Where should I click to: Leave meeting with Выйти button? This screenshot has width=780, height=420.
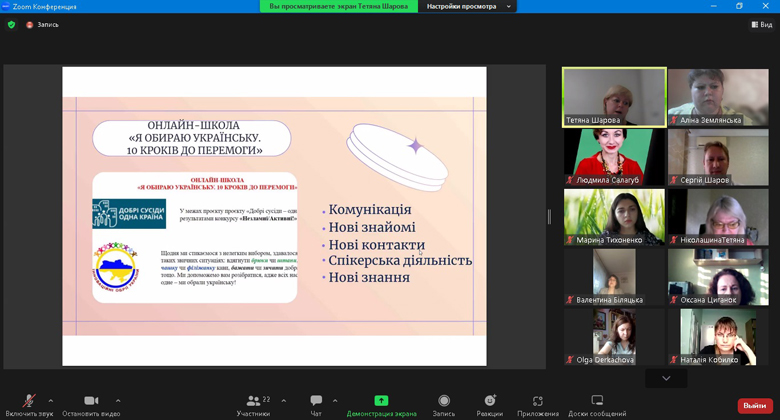pyautogui.click(x=755, y=406)
